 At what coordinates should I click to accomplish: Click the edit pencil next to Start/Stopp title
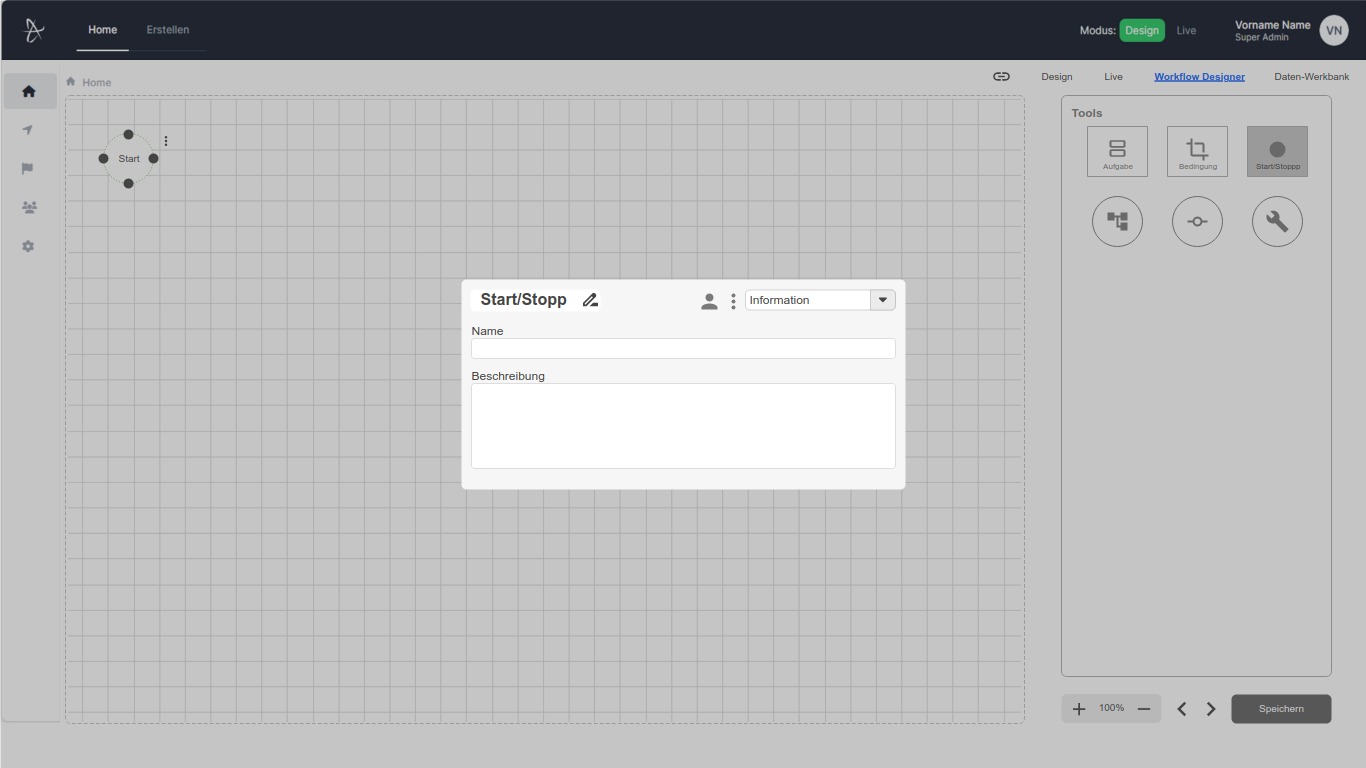tap(590, 300)
